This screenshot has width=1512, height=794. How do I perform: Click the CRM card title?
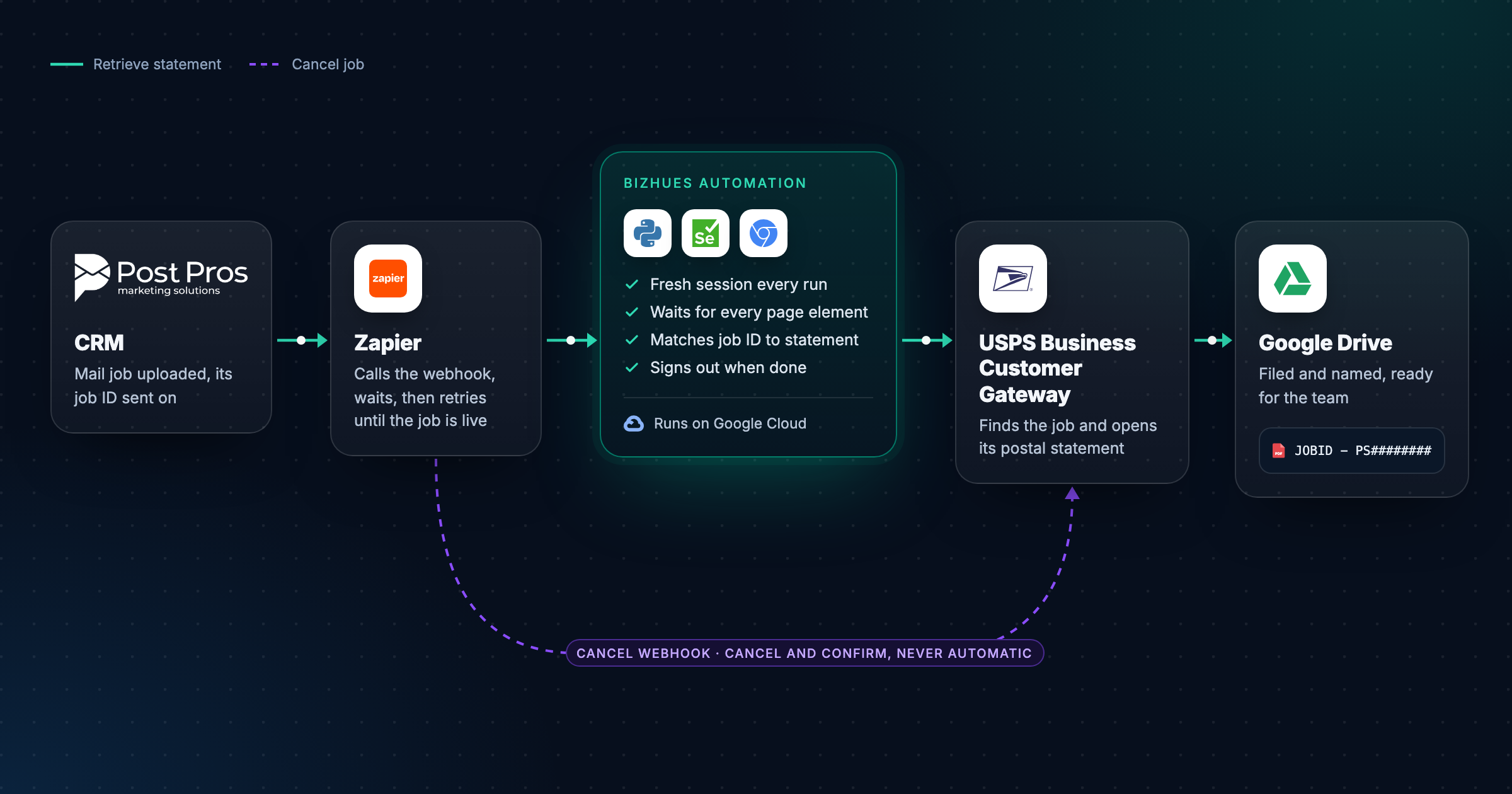(99, 343)
